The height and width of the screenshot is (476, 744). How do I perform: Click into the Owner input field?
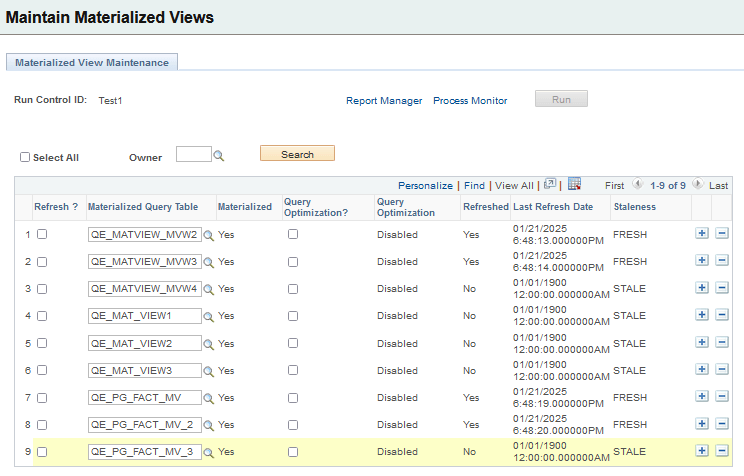tap(194, 154)
